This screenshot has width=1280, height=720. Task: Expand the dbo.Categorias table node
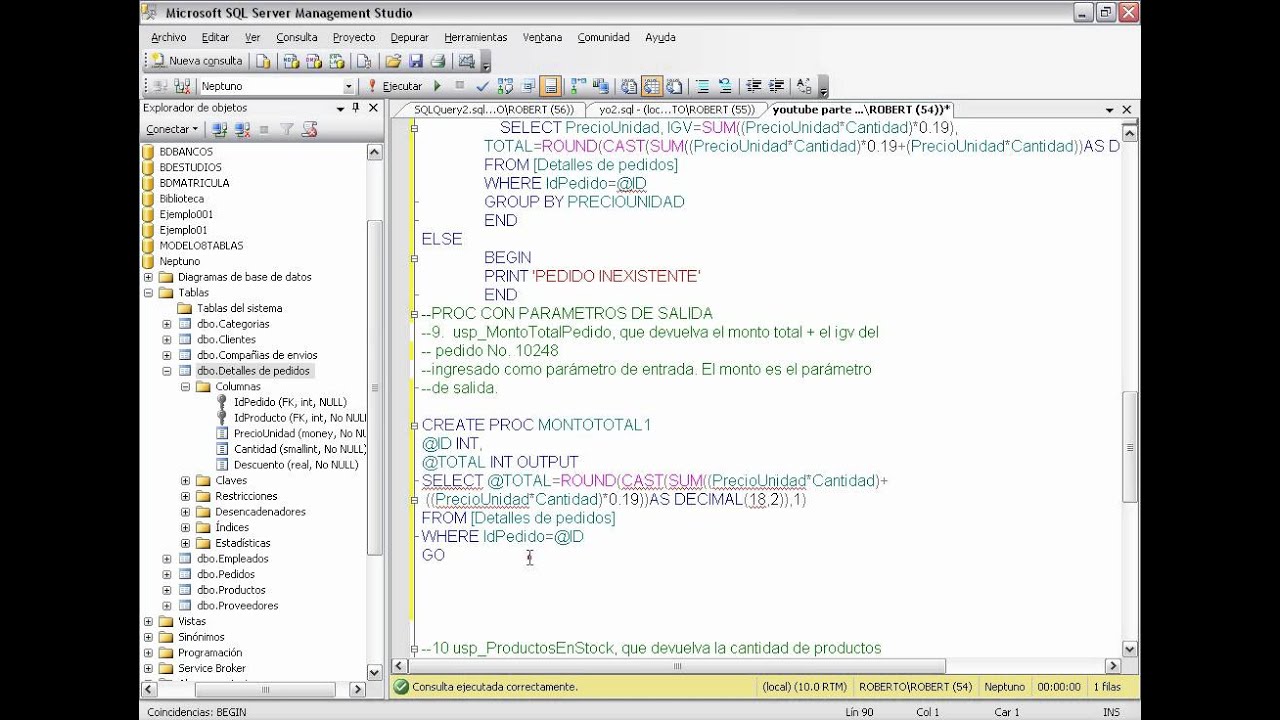pyautogui.click(x=167, y=324)
